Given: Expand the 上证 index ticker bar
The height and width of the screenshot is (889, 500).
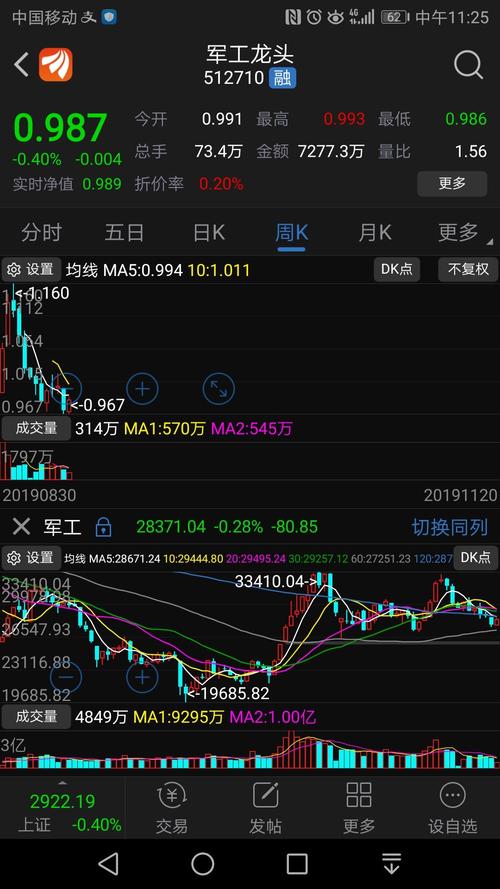Looking at the screenshot, I should pos(62,808).
